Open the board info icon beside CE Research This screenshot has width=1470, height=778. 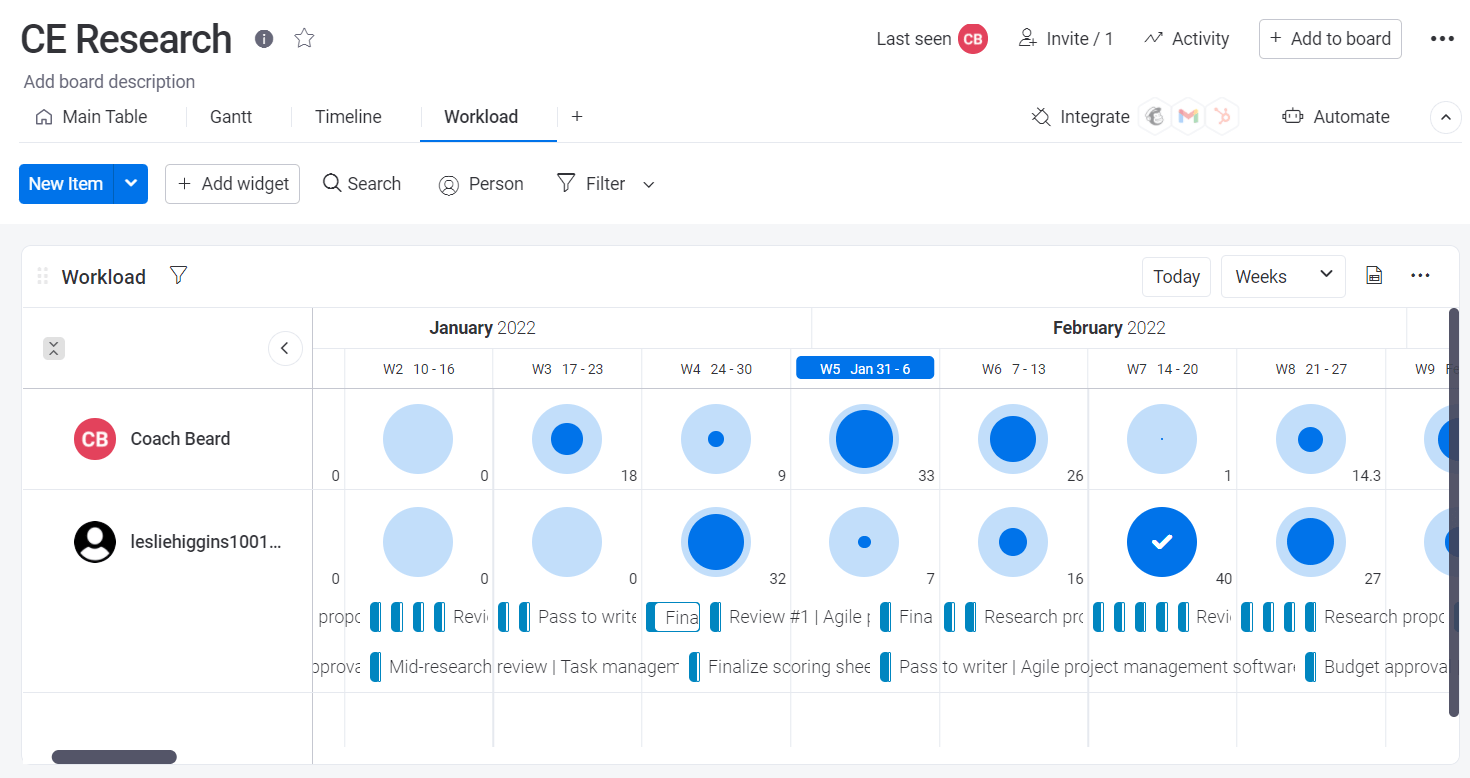pyautogui.click(x=263, y=39)
